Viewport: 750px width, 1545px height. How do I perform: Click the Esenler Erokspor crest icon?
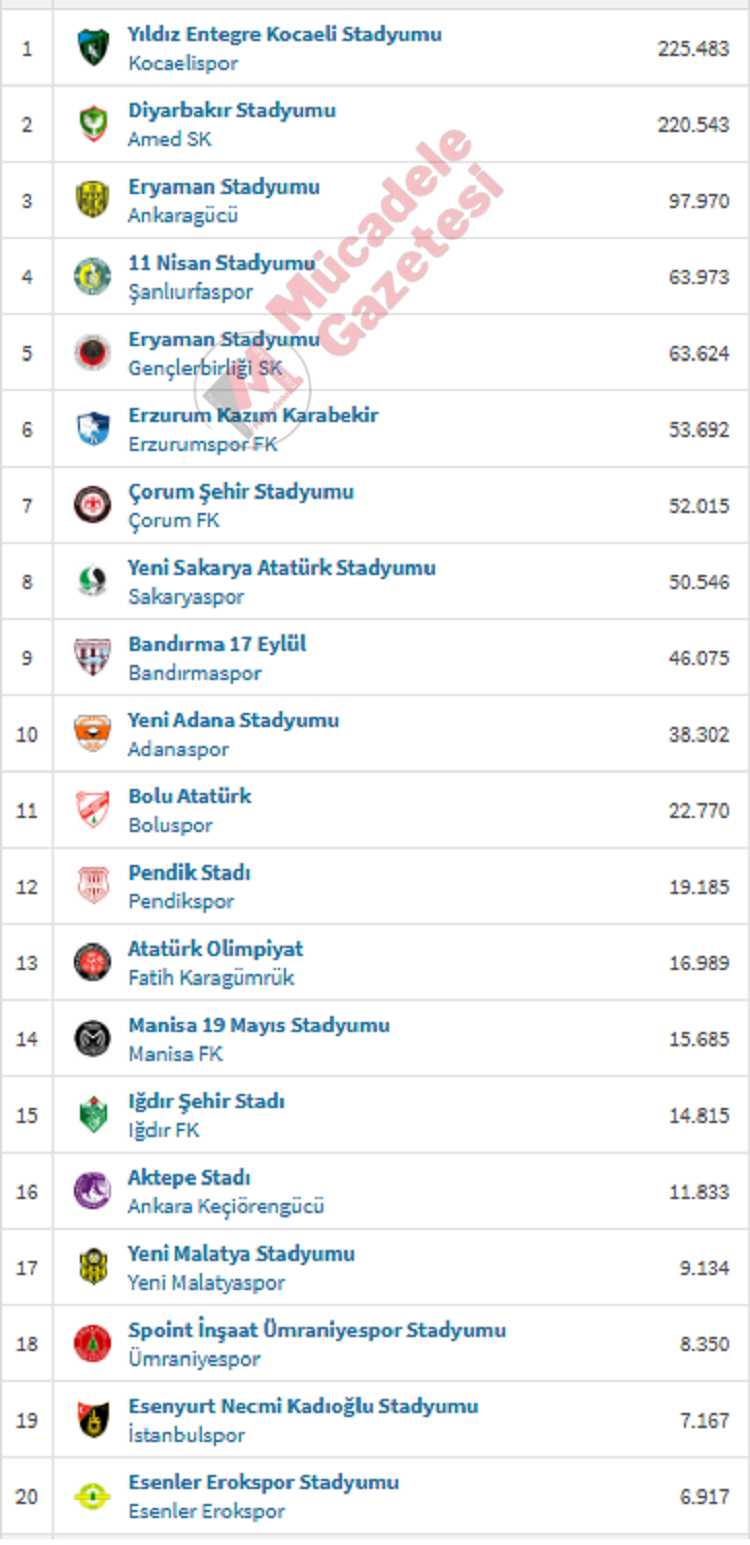(93, 1496)
